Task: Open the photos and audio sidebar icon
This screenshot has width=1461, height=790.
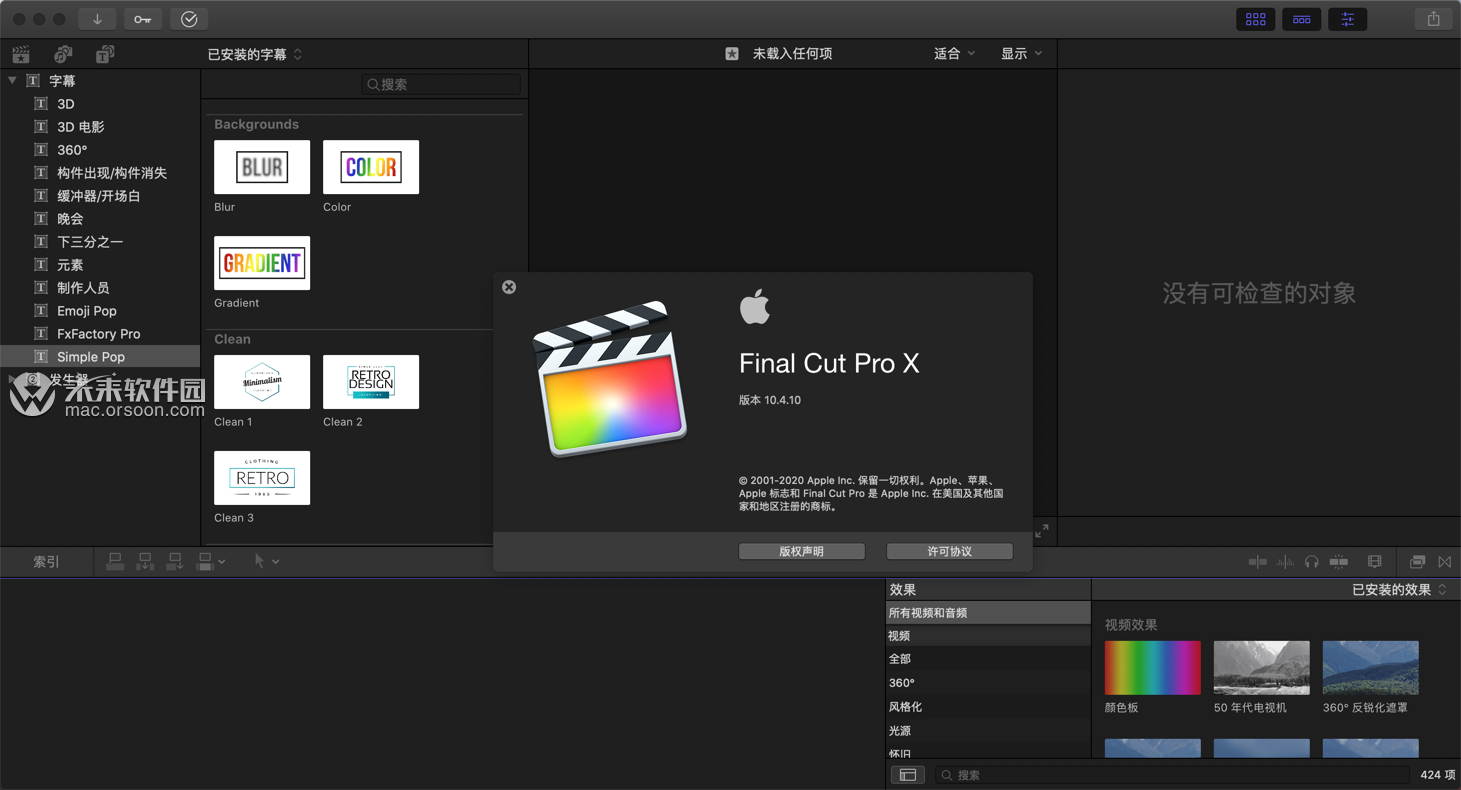Action: click(63, 54)
